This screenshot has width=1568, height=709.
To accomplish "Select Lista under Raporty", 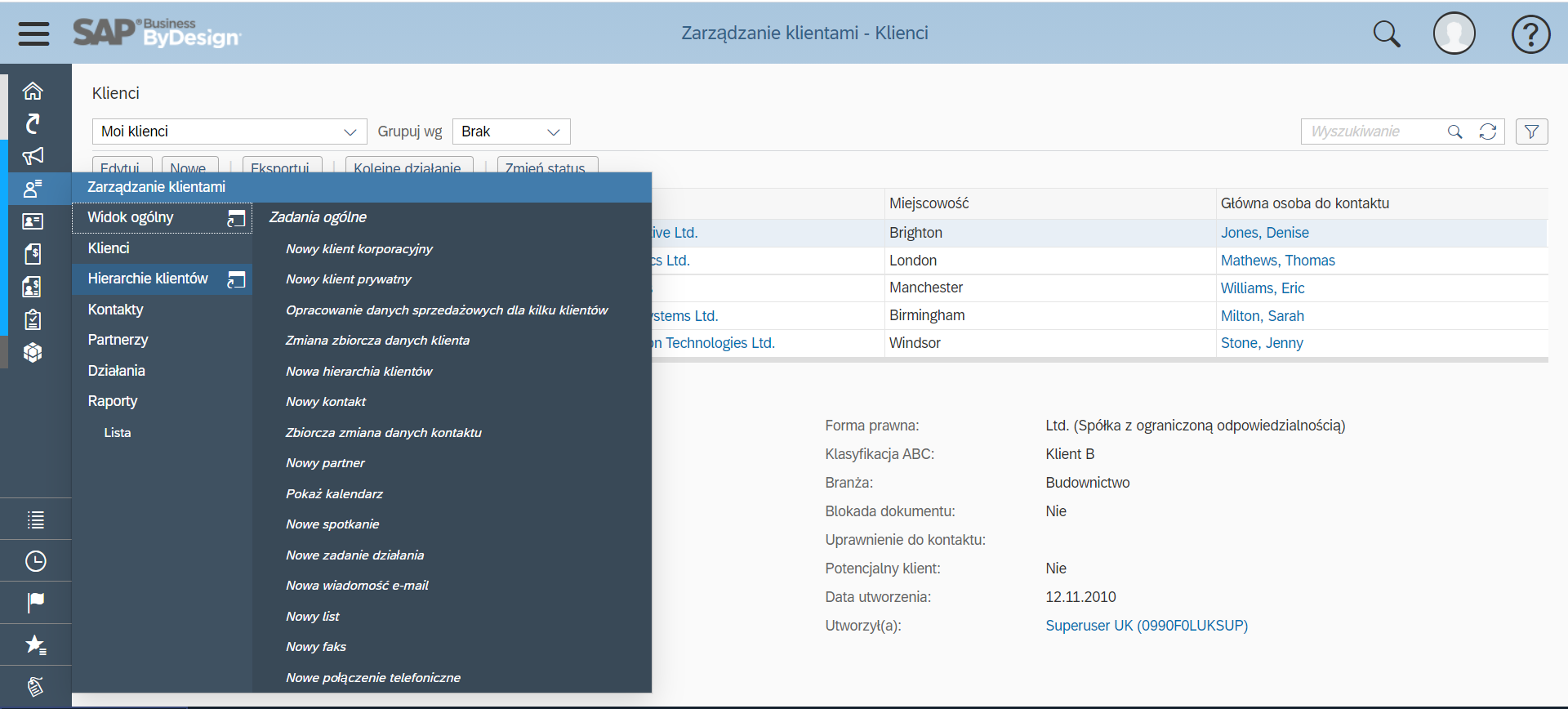I will point(118,433).
